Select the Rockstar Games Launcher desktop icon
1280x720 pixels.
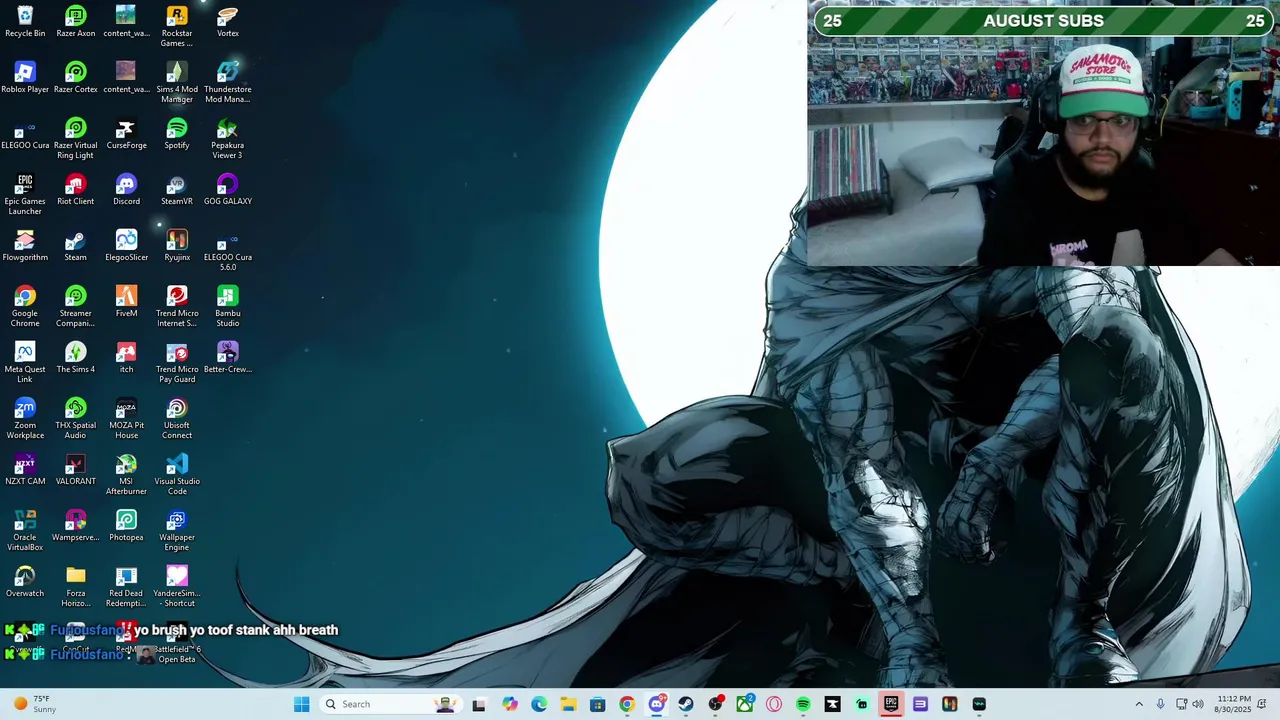177,26
